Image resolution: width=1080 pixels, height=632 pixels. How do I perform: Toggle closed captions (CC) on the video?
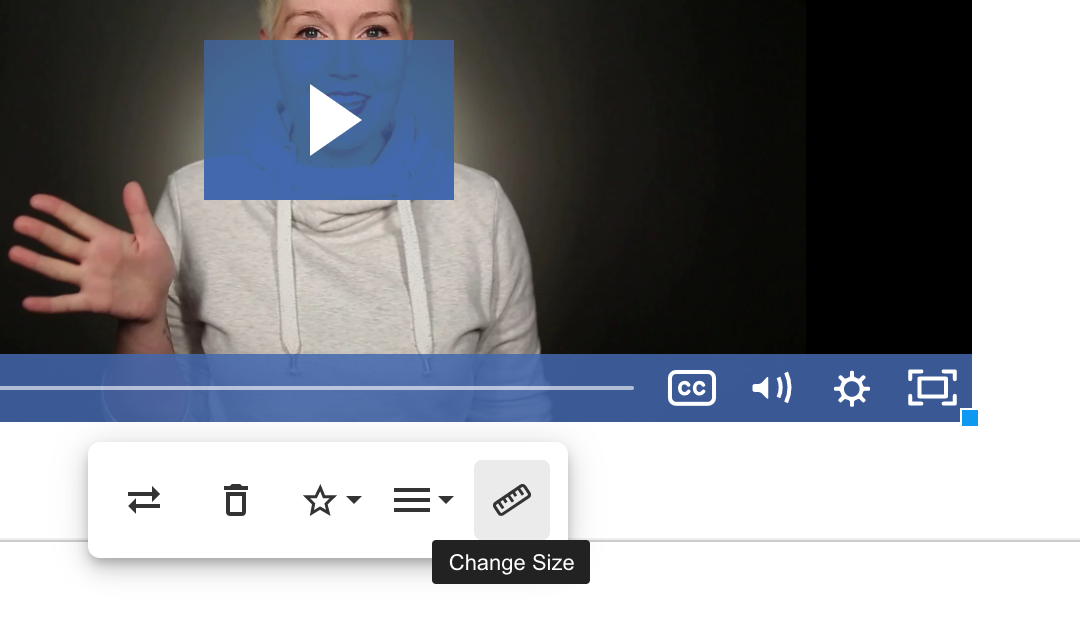(x=692, y=388)
